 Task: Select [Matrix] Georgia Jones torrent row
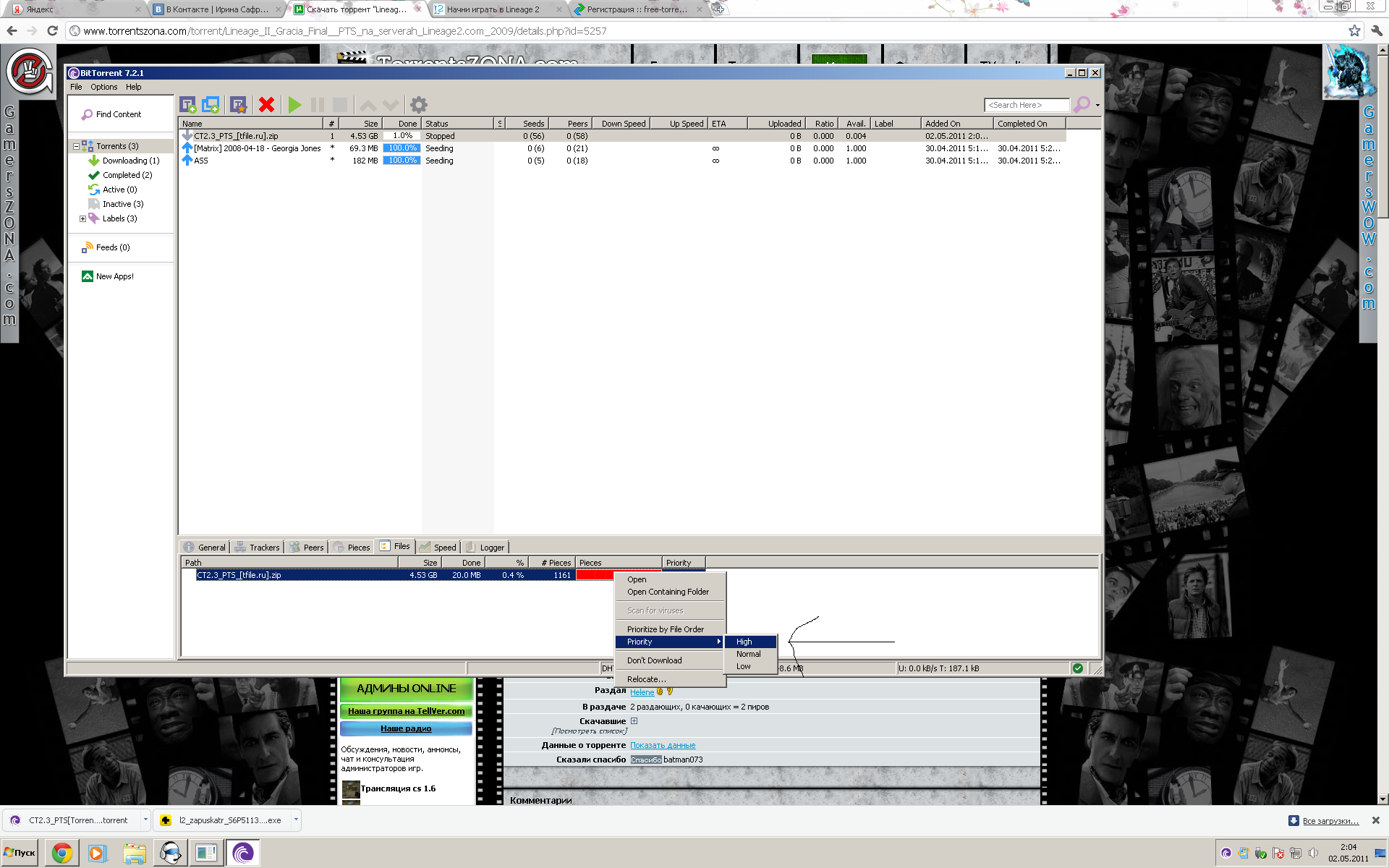point(622,148)
